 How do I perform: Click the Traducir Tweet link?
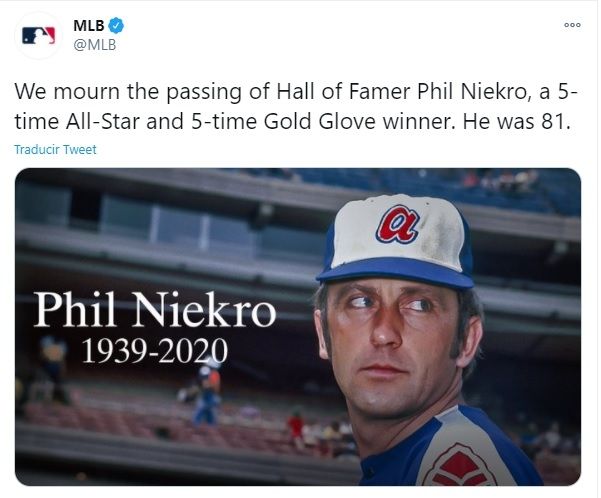tap(56, 149)
